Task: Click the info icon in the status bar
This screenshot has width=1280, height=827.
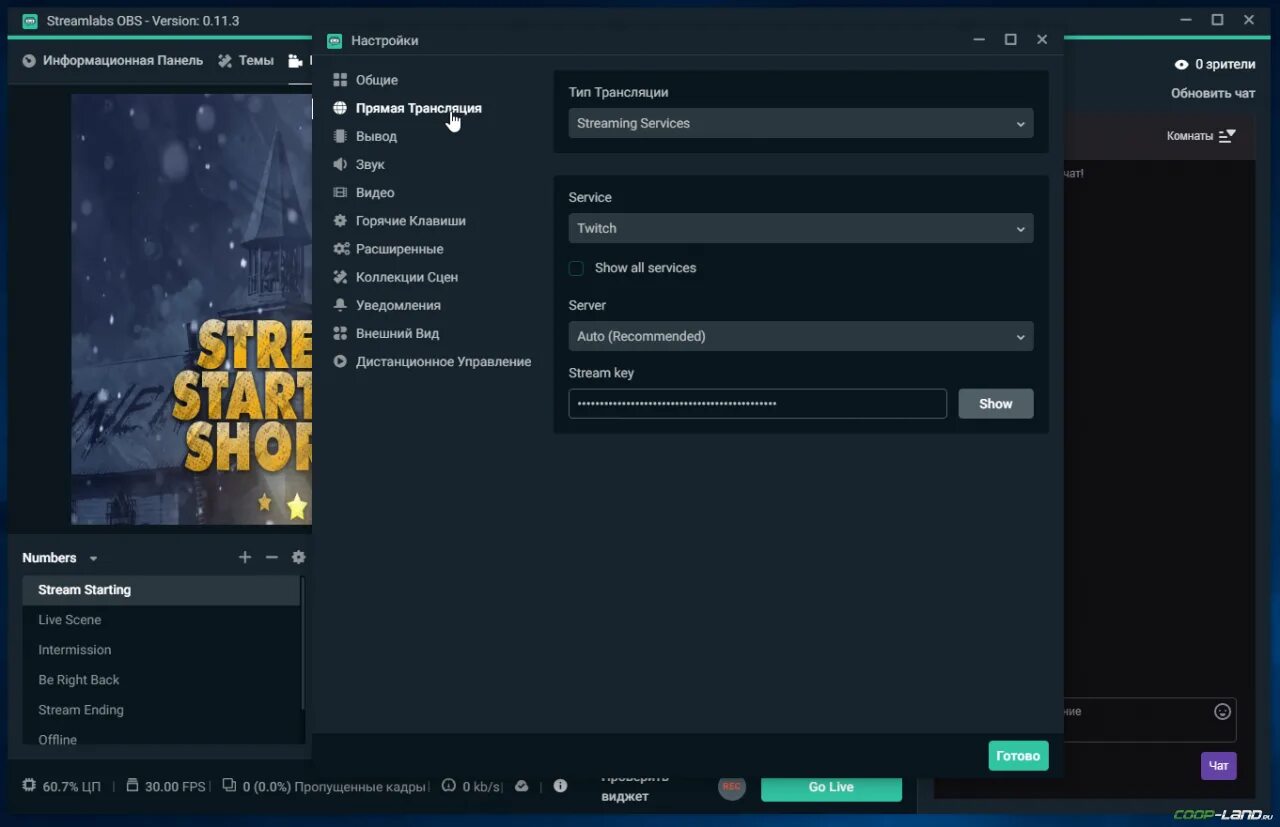Action: coord(560,786)
